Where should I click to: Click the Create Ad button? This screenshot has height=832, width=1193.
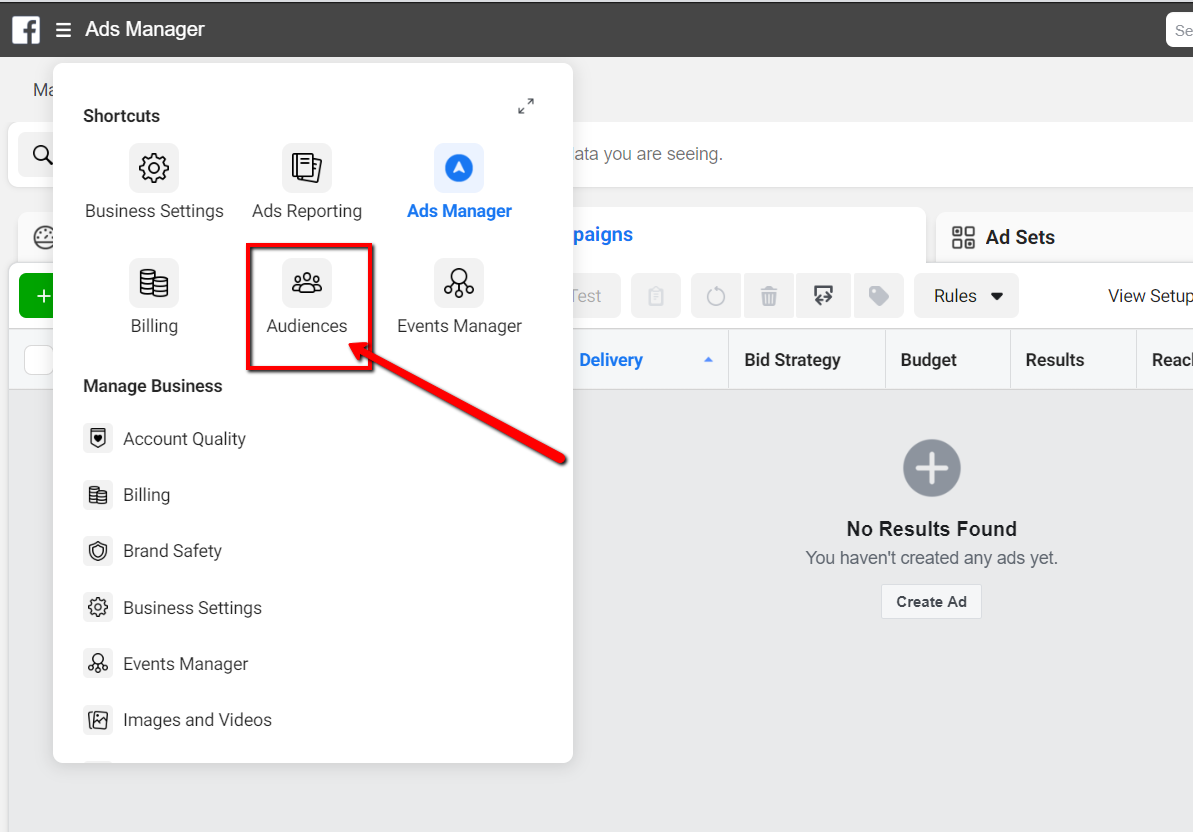tap(931, 602)
